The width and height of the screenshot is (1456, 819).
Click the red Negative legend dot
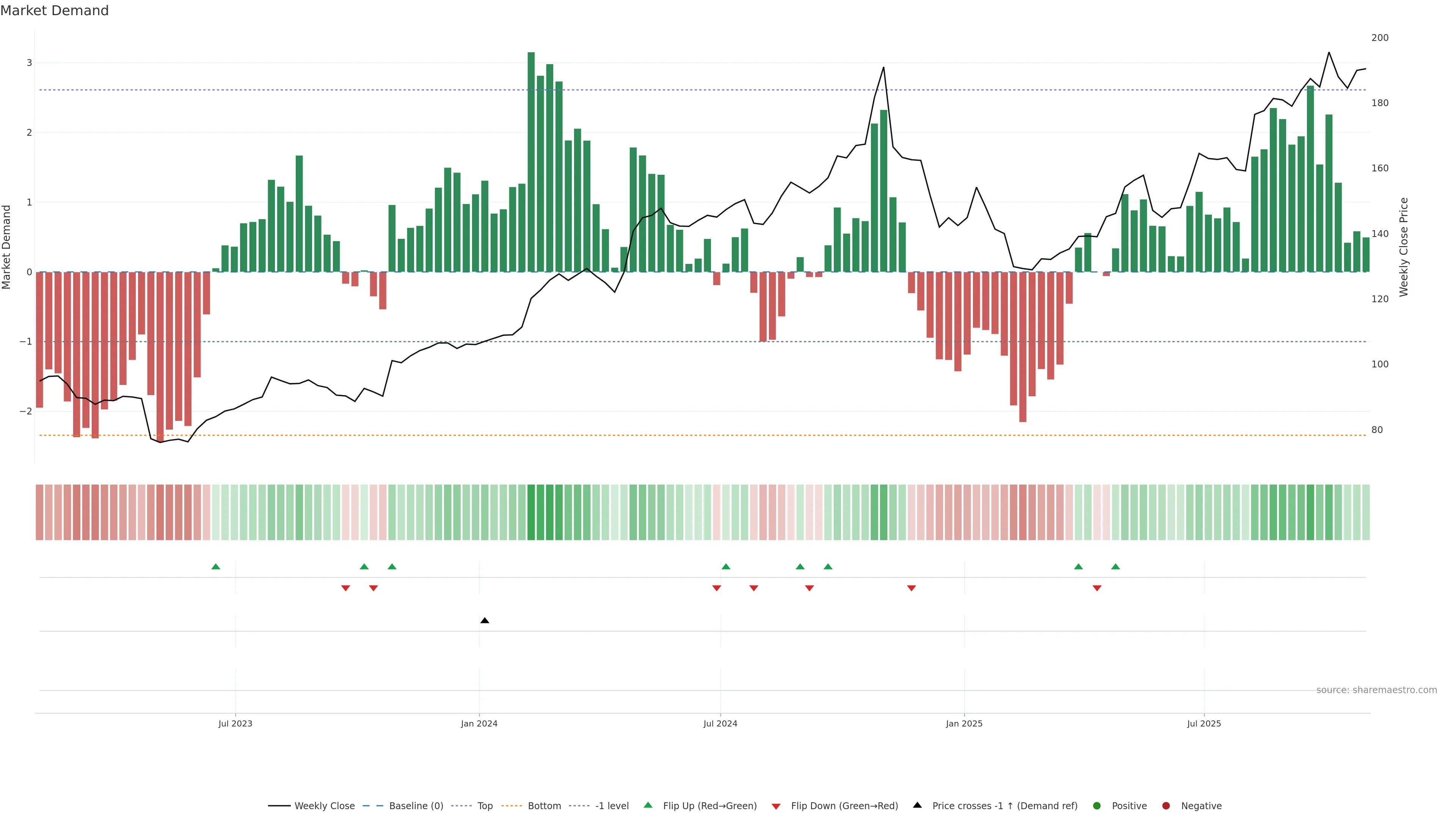click(1166, 806)
